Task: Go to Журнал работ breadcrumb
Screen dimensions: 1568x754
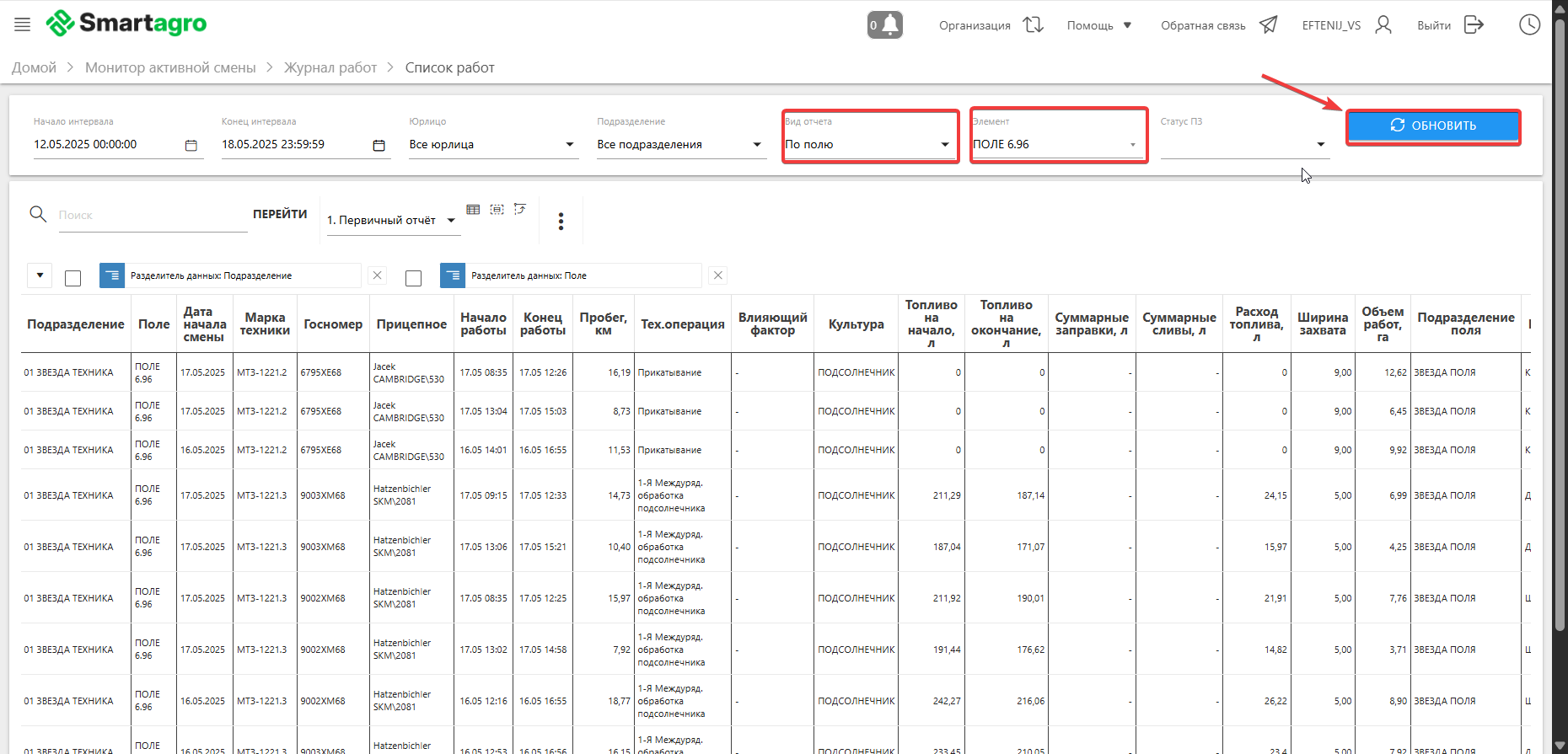Action: click(x=330, y=67)
